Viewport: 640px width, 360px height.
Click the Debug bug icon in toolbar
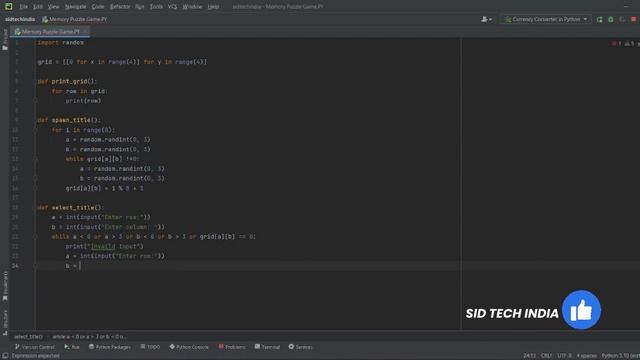(x=611, y=19)
